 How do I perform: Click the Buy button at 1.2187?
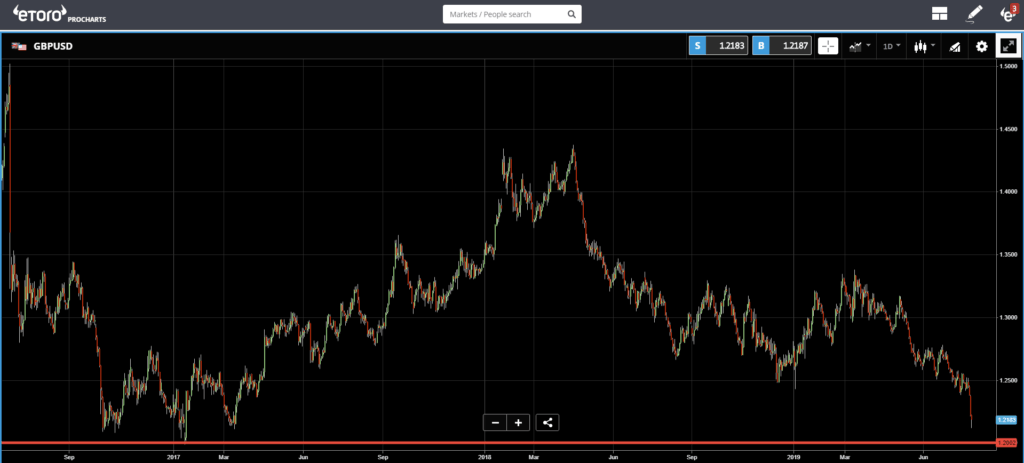[782, 46]
